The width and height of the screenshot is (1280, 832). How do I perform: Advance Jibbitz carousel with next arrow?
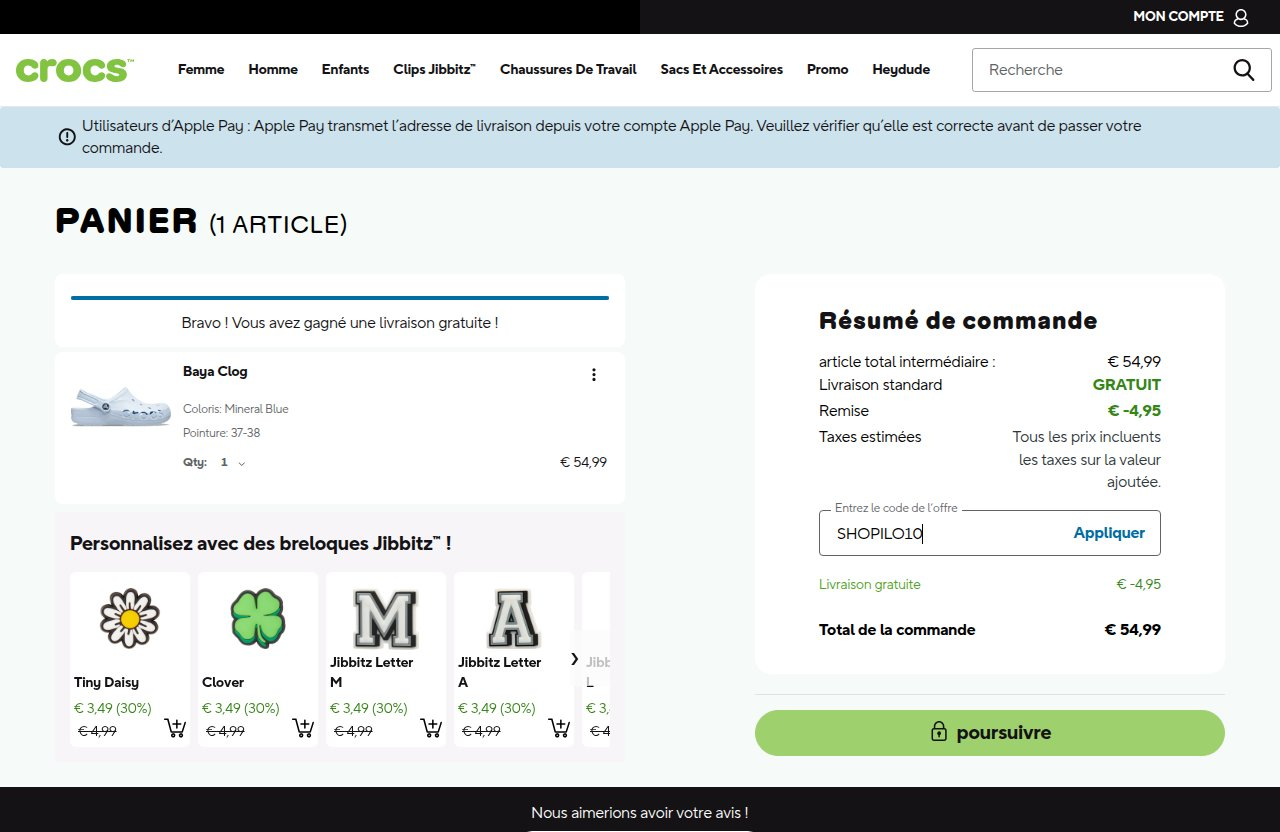click(x=575, y=658)
